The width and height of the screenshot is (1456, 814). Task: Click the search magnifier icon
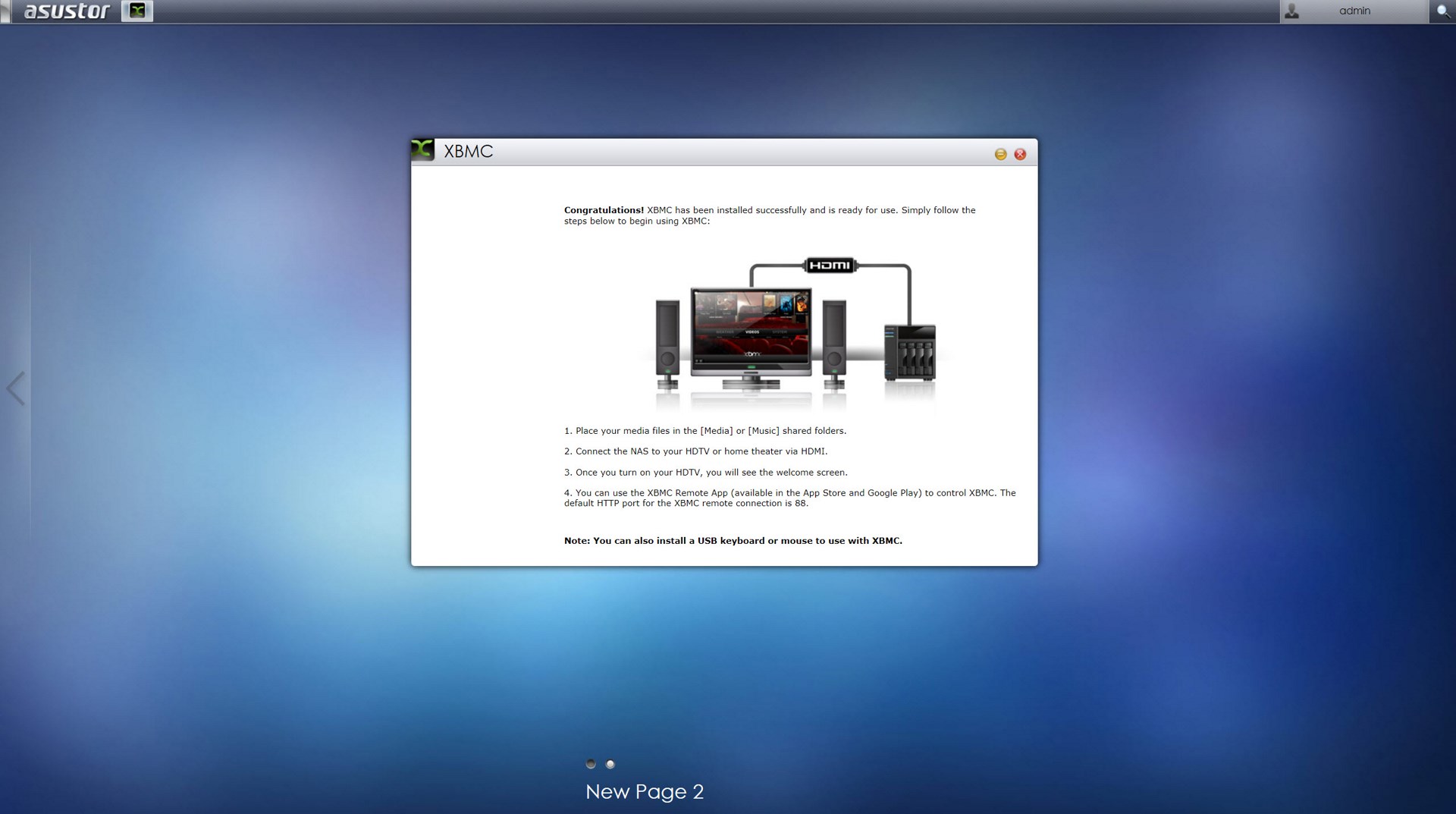click(x=1442, y=11)
